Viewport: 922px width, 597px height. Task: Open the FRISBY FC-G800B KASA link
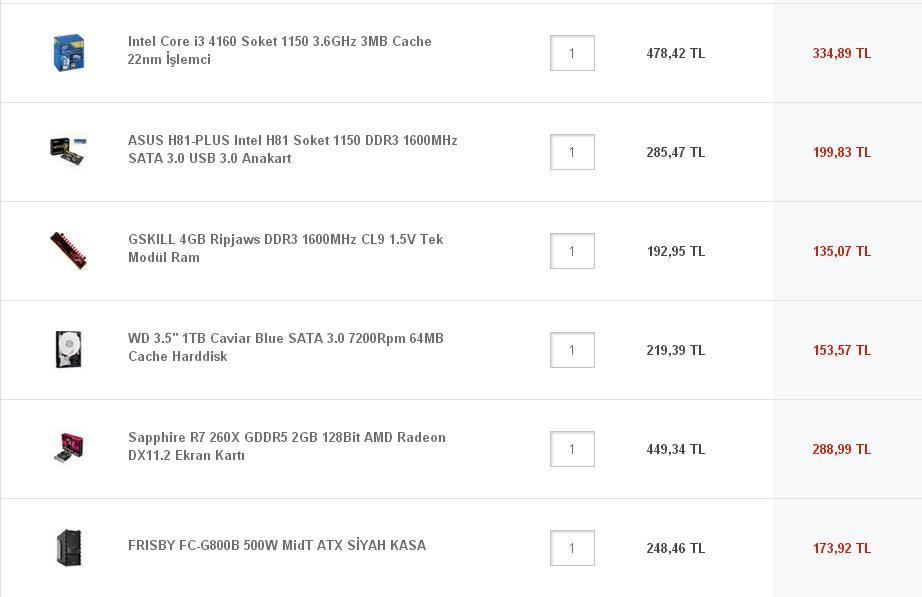[277, 545]
